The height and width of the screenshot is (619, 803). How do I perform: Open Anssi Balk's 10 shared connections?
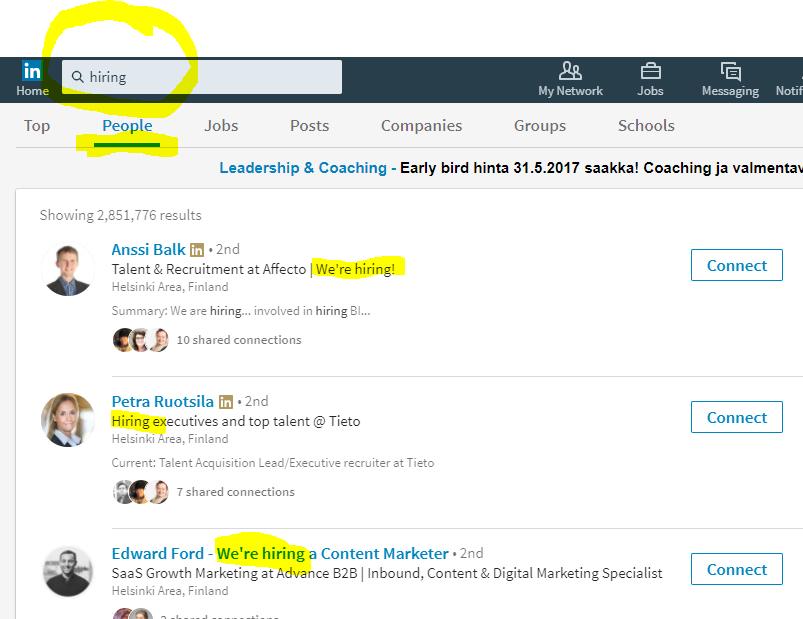click(x=239, y=340)
